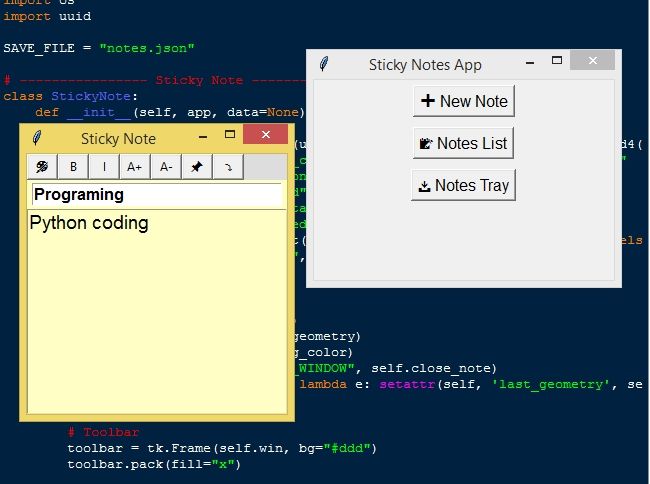The width and height of the screenshot is (650, 484).
Task: Pin the sticky note on top
Action: pyautogui.click(x=197, y=167)
